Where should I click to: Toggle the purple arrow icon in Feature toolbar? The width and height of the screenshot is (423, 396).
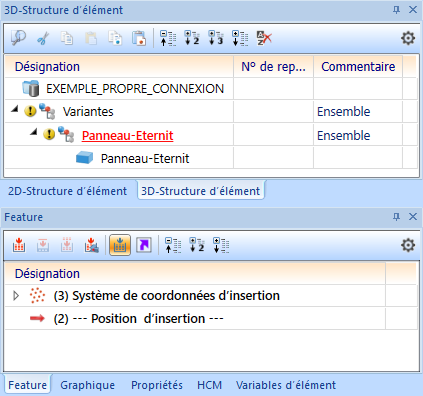[144, 245]
